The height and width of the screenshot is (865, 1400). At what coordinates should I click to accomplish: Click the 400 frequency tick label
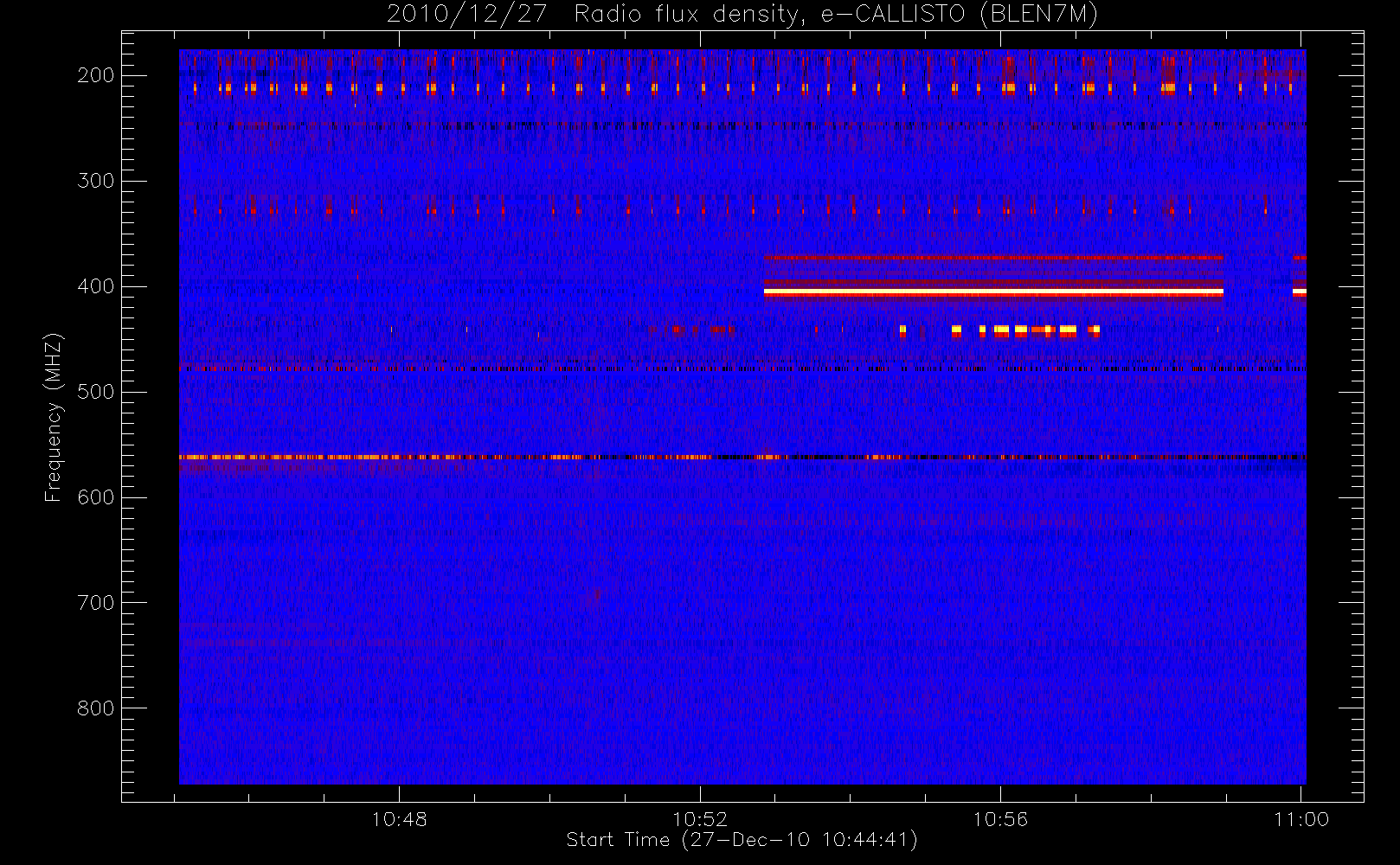[x=96, y=286]
